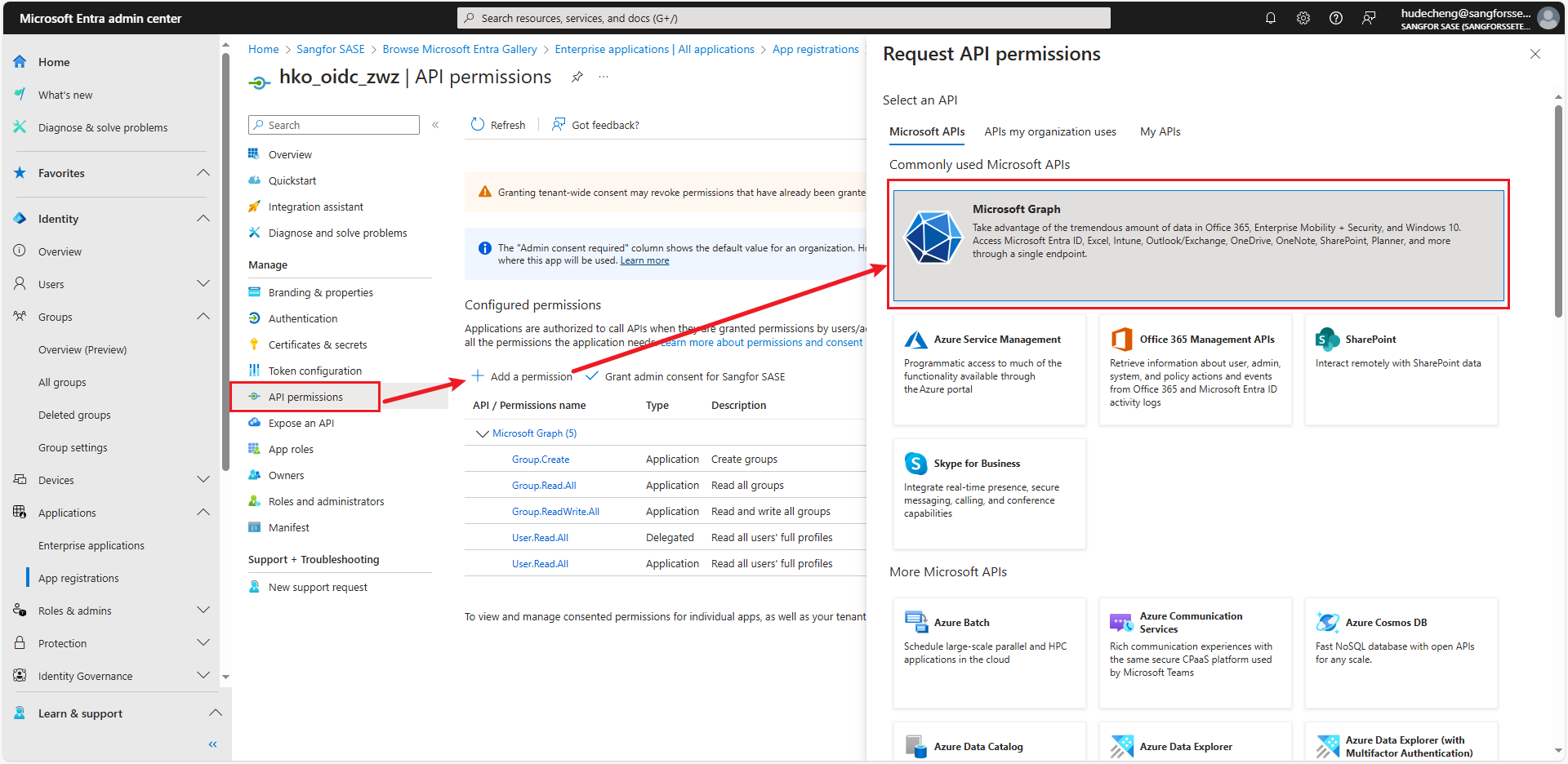
Task: Open the Manifest menu item
Action: tap(288, 527)
